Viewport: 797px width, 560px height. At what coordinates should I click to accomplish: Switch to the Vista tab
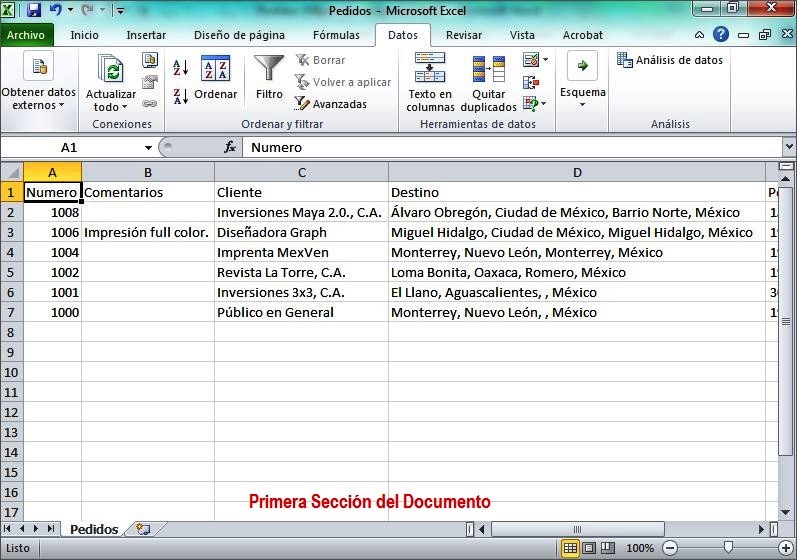point(522,35)
